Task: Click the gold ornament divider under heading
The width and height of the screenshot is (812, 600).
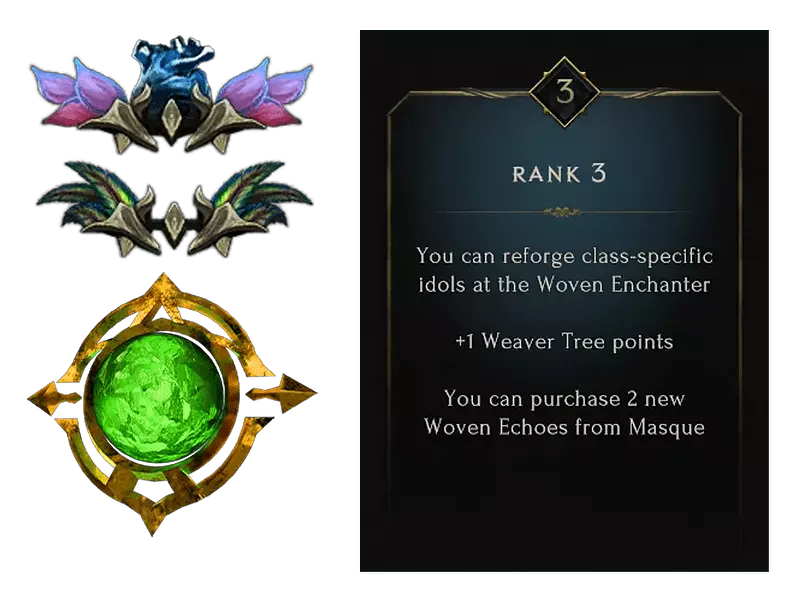Action: (562, 212)
